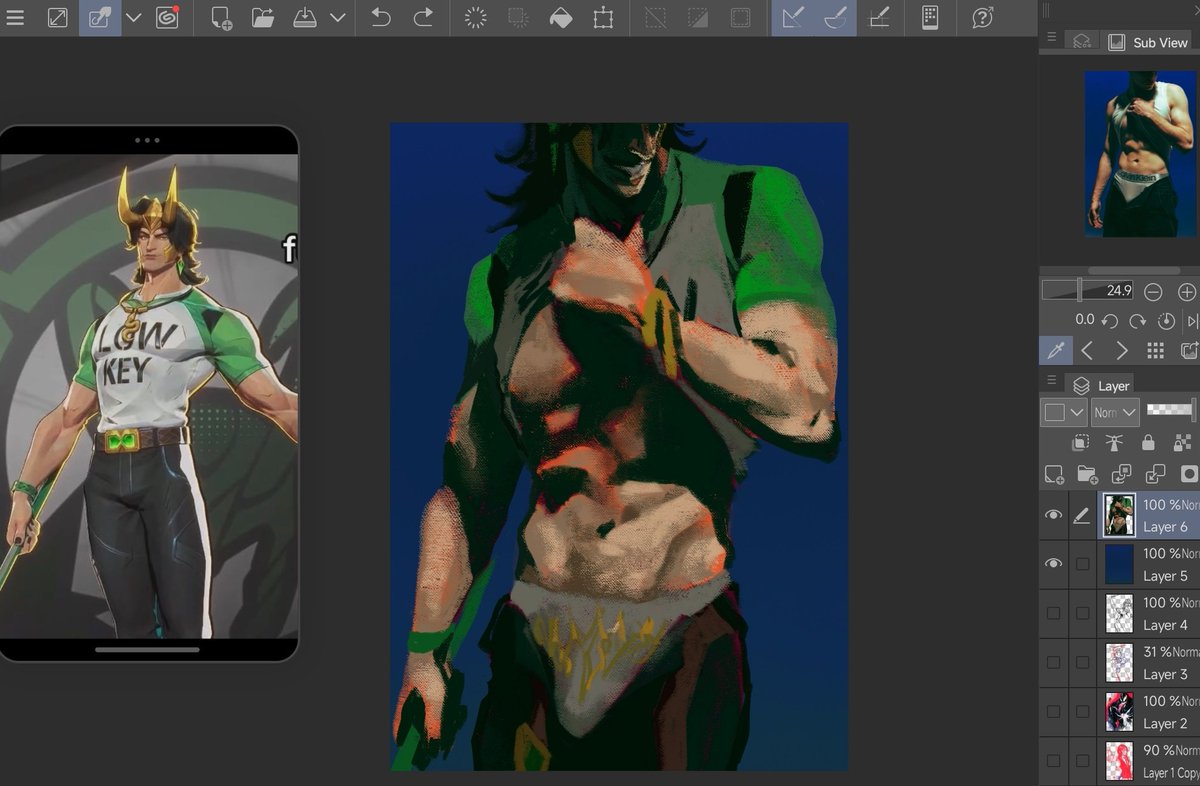The height and width of the screenshot is (786, 1200).
Task: Save the file with the save icon
Action: pyautogui.click(x=306, y=17)
